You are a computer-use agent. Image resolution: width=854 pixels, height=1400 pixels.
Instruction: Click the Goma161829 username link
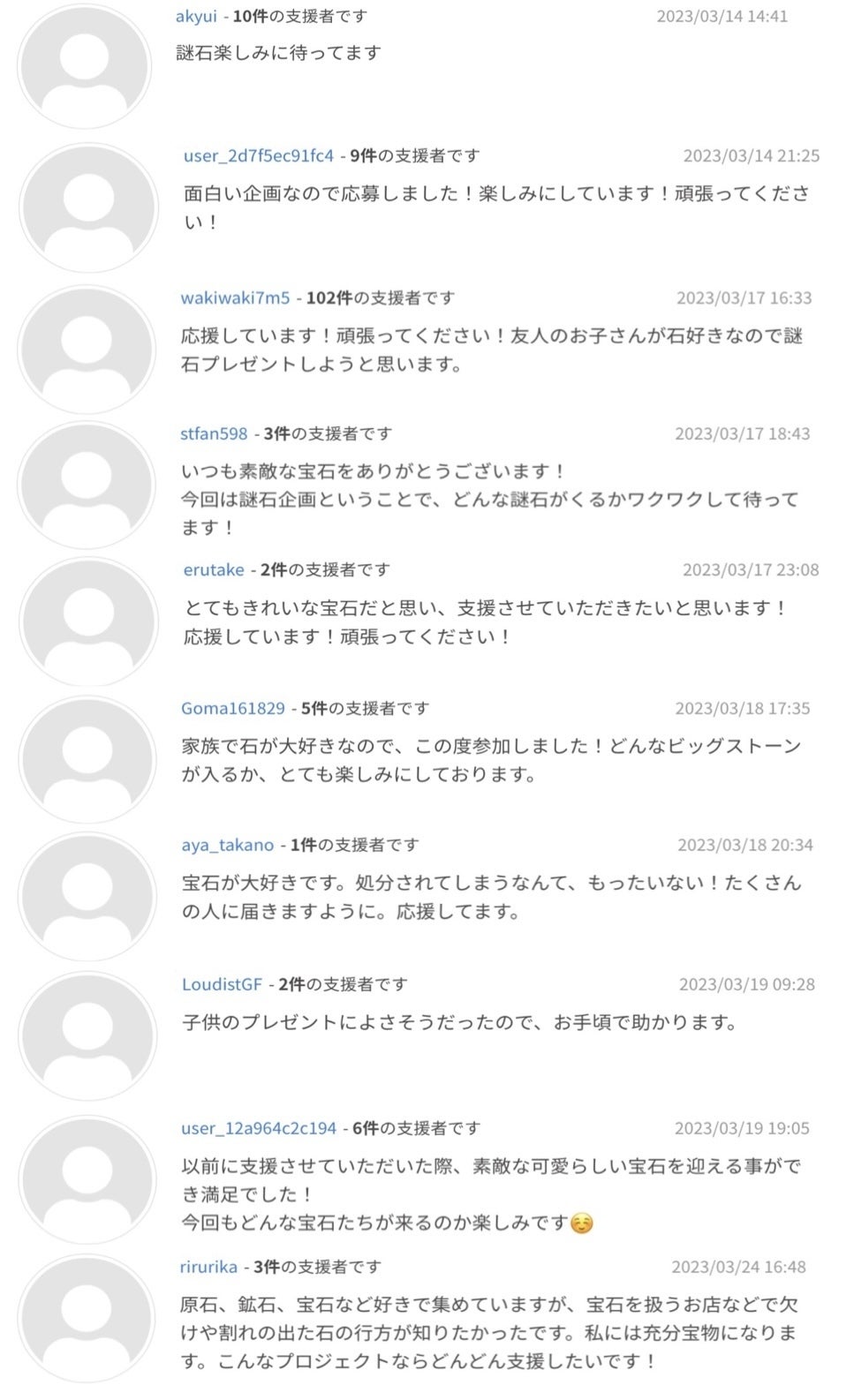tap(233, 709)
